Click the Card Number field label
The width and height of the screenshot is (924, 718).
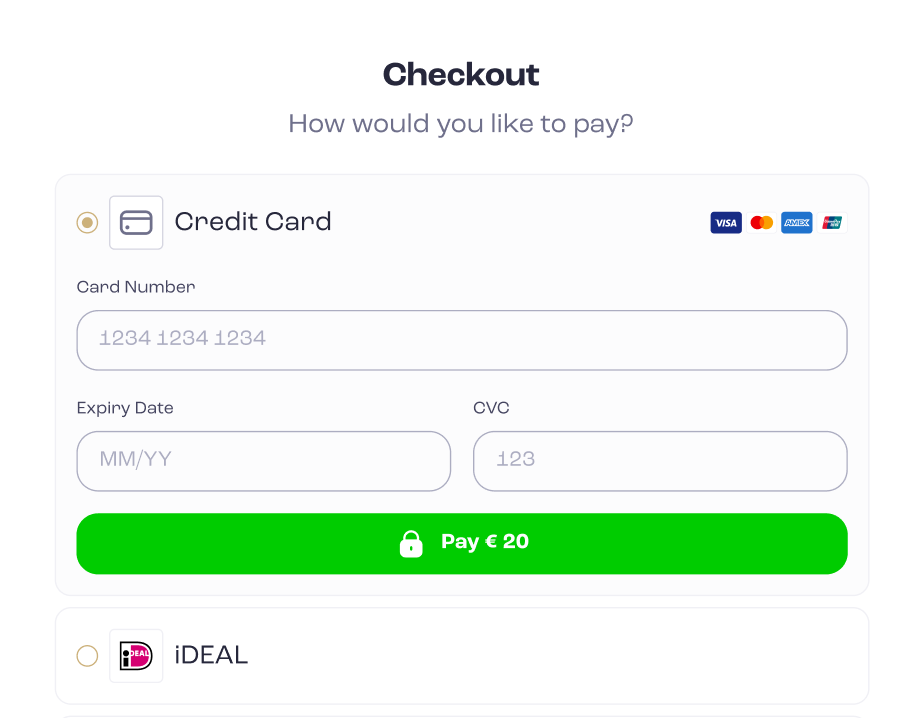click(x=136, y=287)
